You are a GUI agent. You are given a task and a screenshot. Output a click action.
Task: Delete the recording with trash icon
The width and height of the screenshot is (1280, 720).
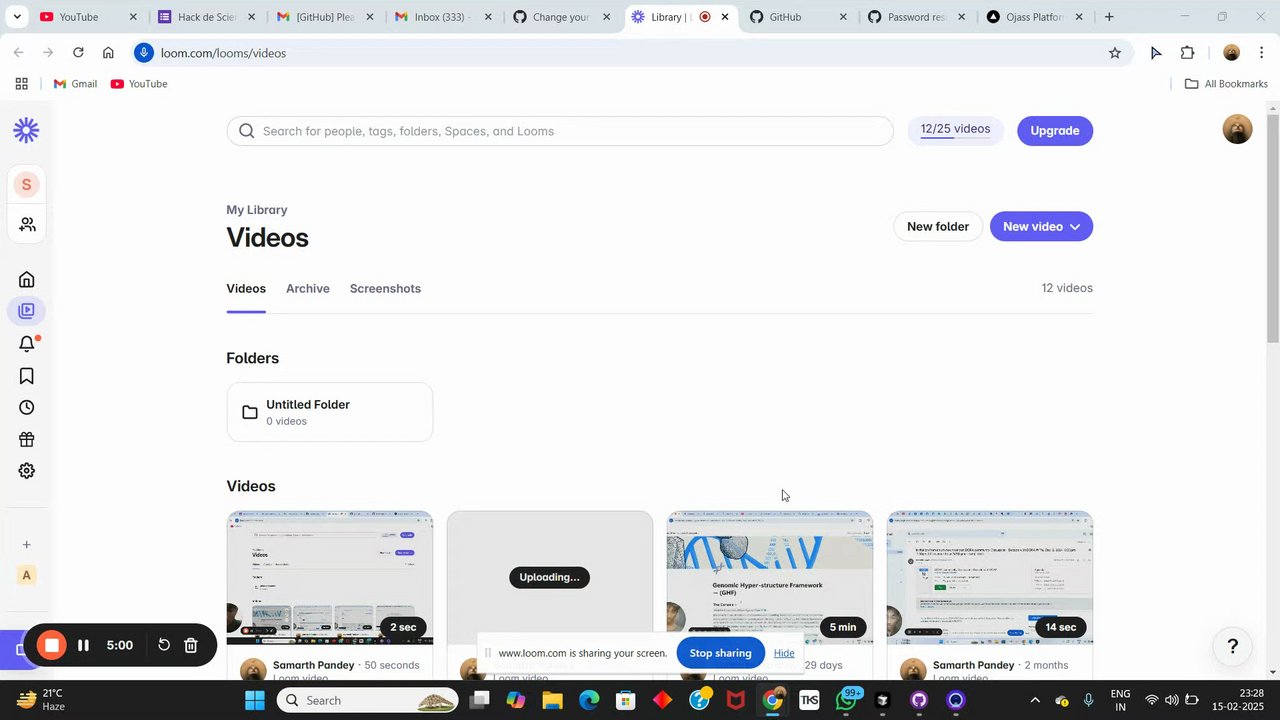191,646
